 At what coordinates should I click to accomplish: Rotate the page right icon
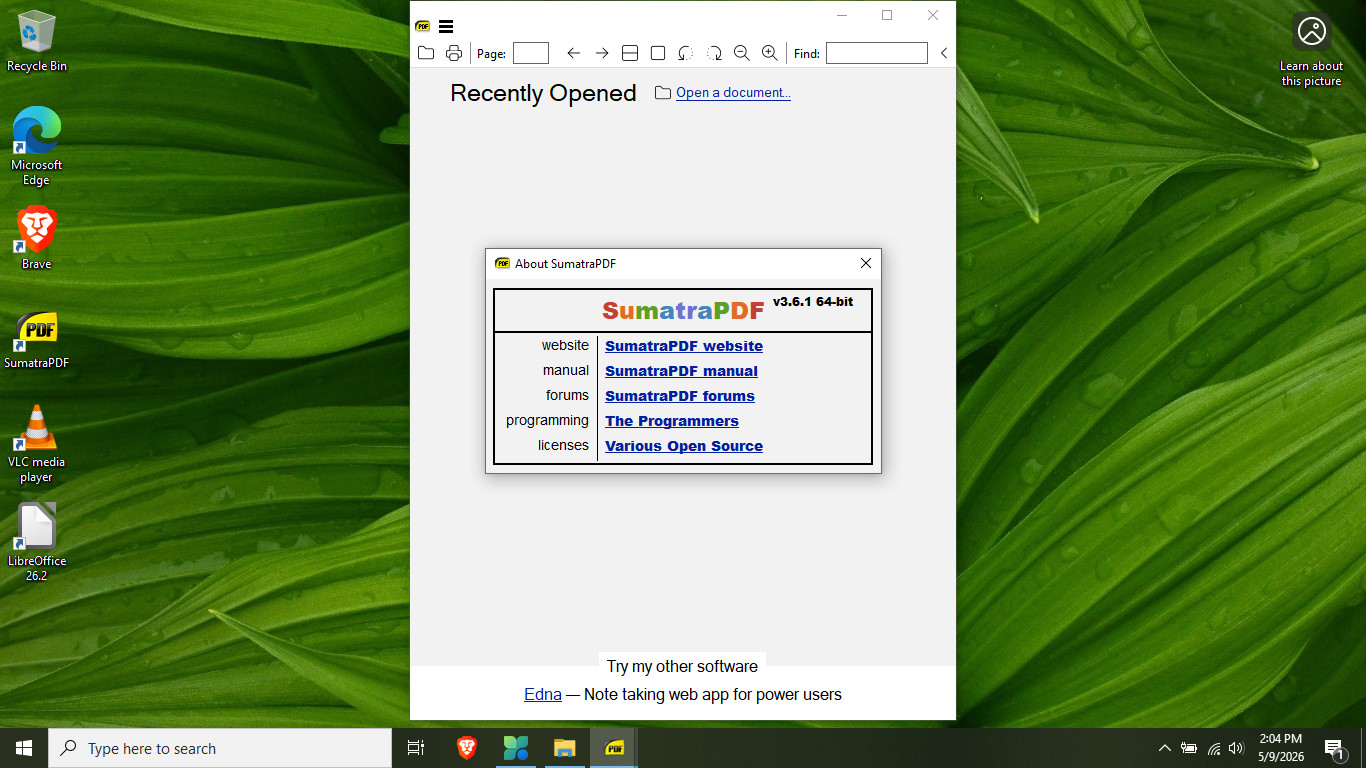click(714, 53)
